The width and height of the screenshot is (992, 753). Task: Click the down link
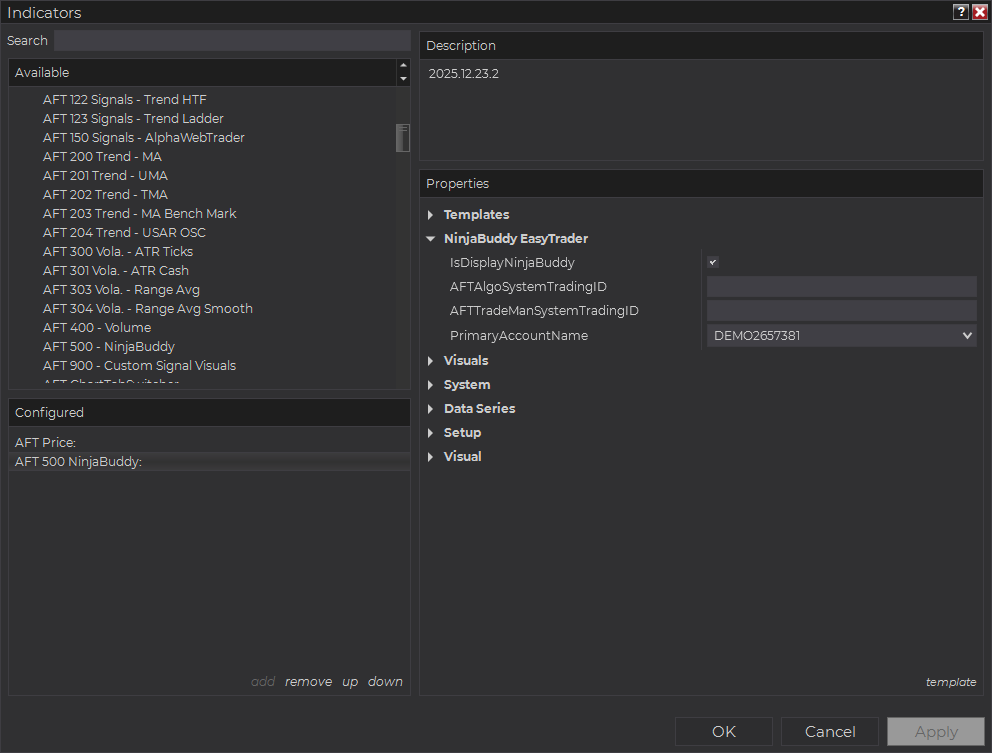(385, 681)
